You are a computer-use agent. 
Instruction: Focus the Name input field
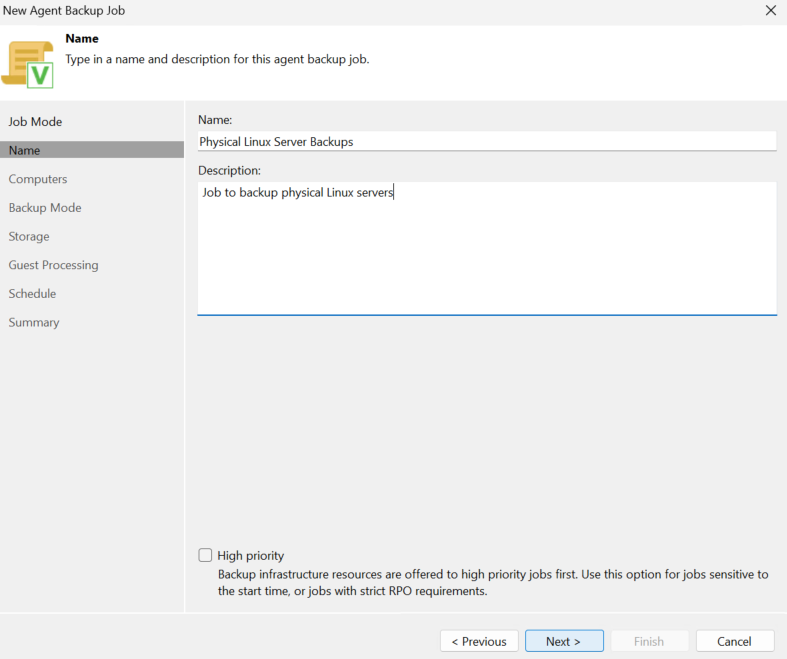pos(487,142)
